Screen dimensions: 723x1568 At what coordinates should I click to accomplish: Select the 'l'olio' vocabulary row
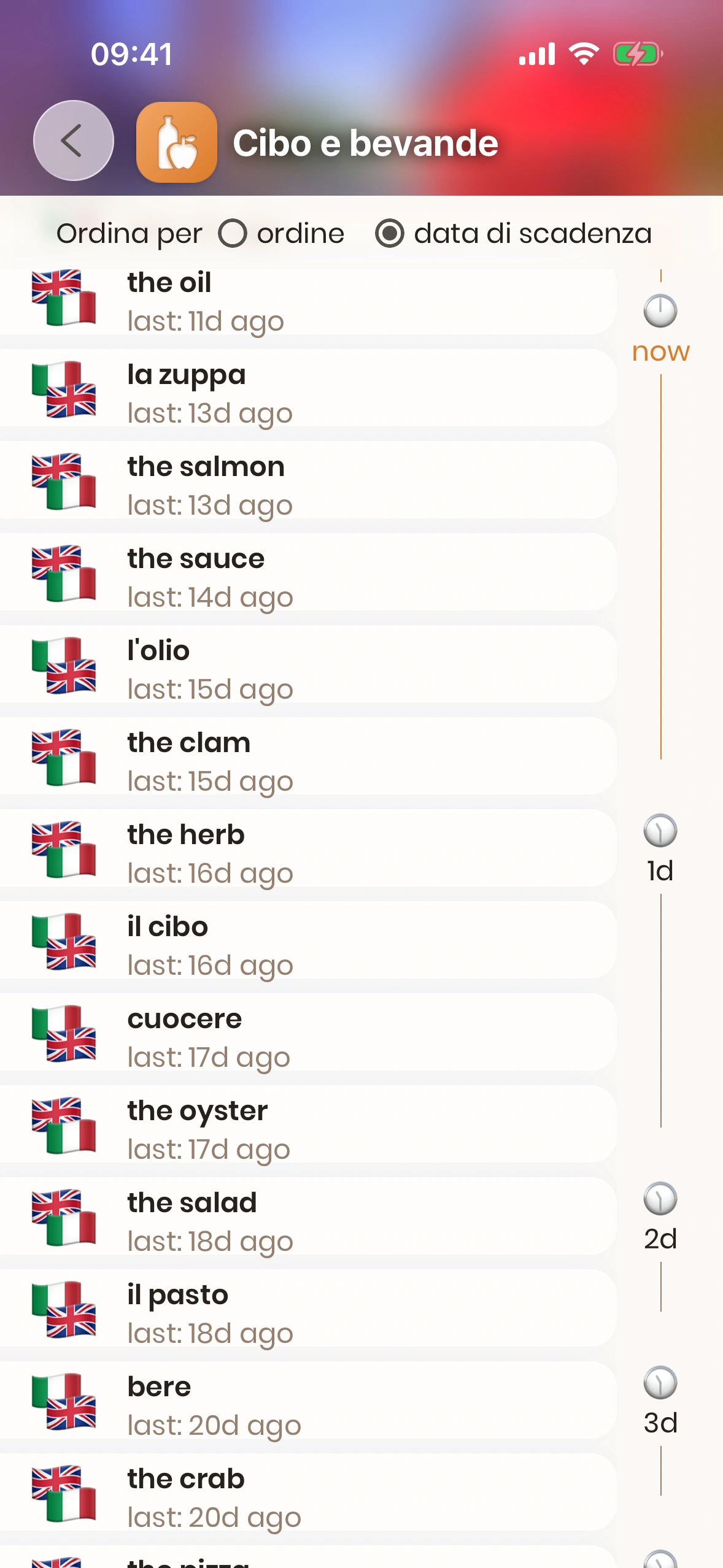[307, 666]
